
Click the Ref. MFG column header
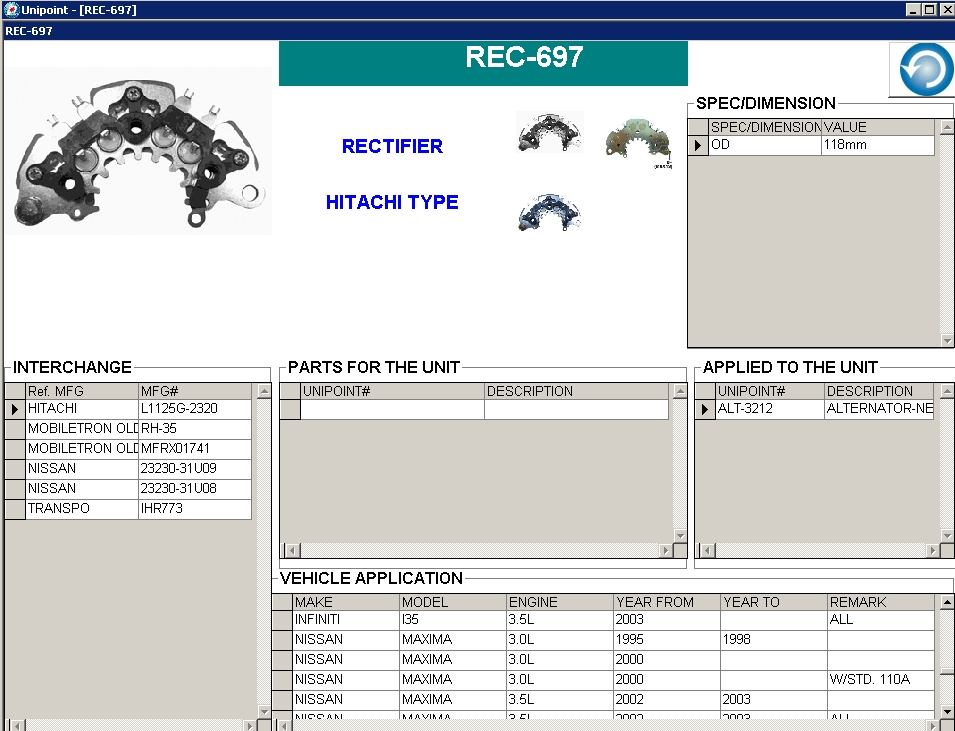tap(81, 391)
